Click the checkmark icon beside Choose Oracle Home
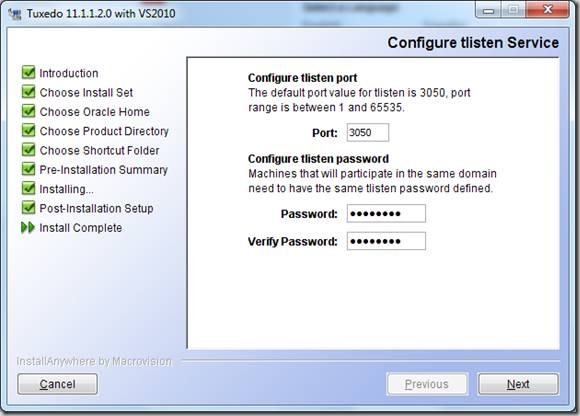 point(28,111)
